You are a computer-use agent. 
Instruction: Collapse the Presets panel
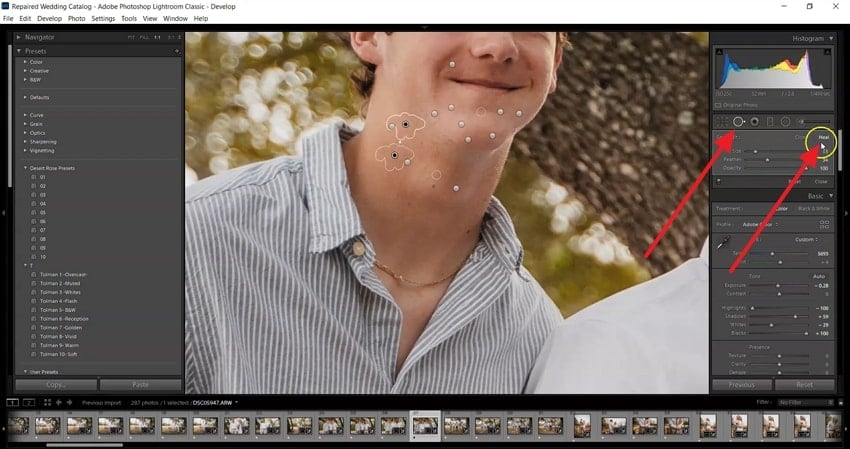coord(18,51)
